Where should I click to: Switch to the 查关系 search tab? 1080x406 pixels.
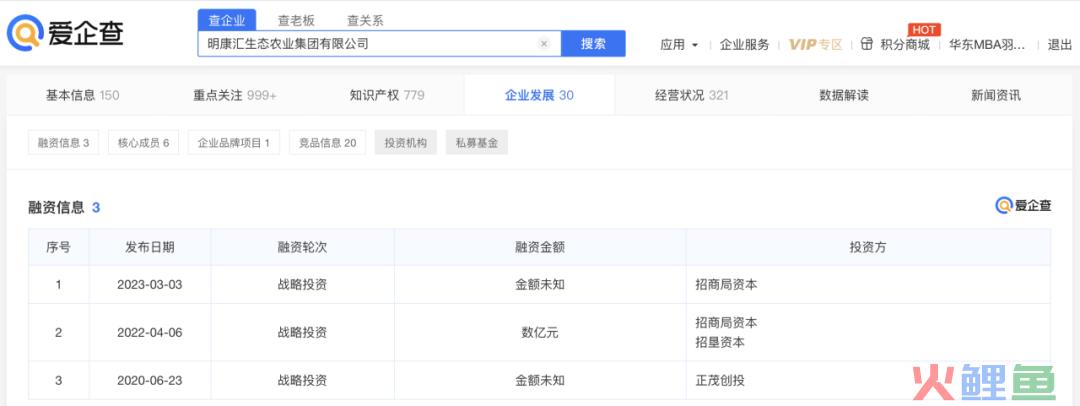point(365,21)
